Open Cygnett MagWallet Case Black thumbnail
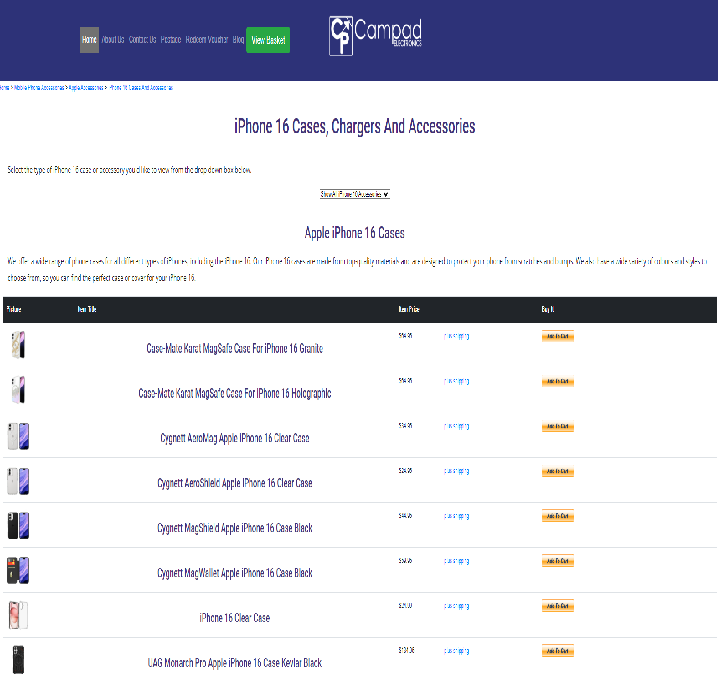The image size is (718, 678). coord(18,570)
